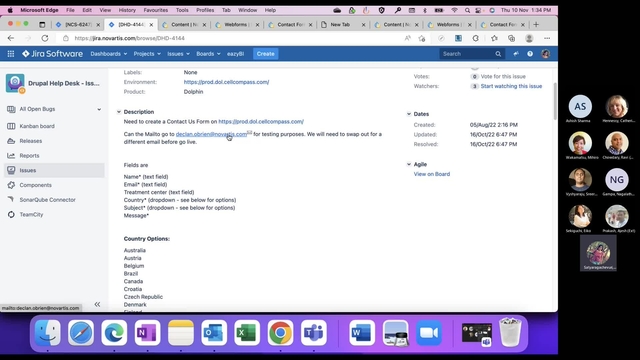This screenshot has height=360, width=640.
Task: Expand the Issues dropdown in header
Action: (x=178, y=54)
